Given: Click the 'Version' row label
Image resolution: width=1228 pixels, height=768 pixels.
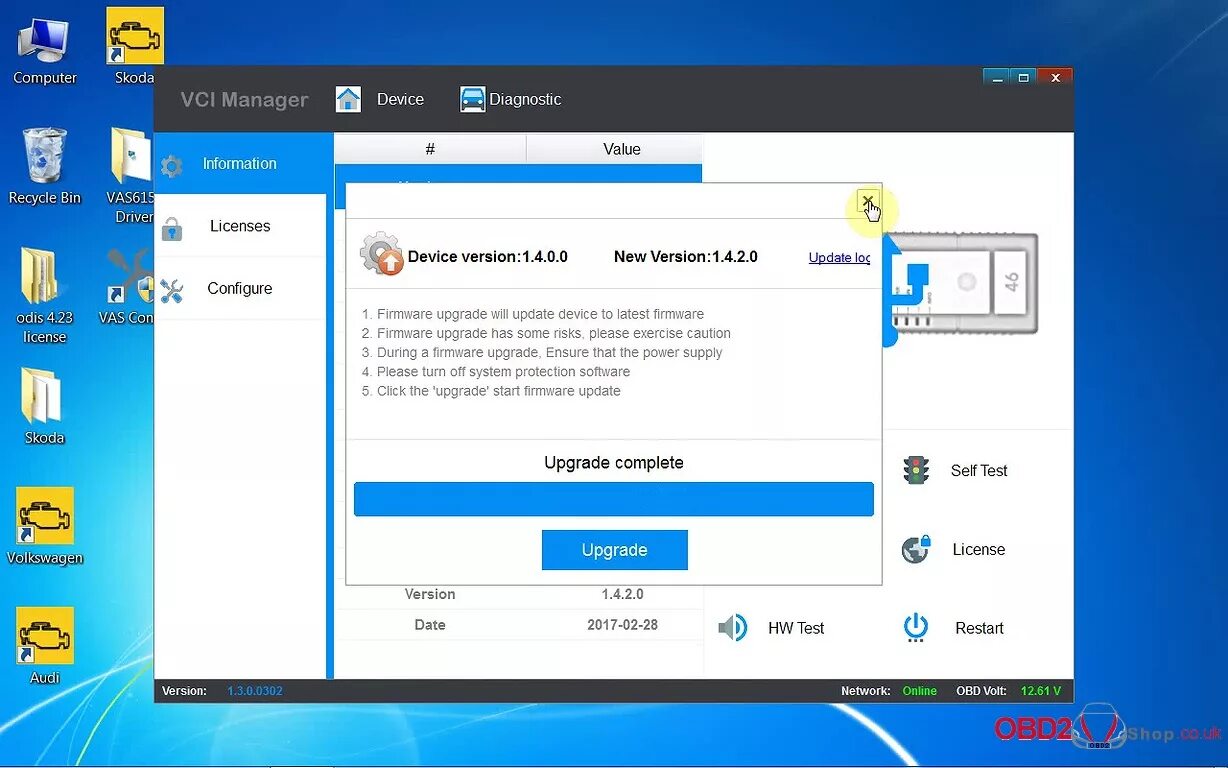Looking at the screenshot, I should point(430,594).
